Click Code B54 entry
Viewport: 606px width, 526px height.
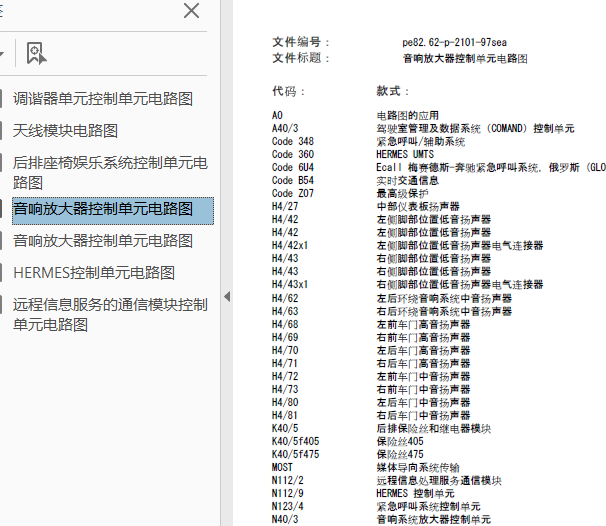tap(293, 180)
